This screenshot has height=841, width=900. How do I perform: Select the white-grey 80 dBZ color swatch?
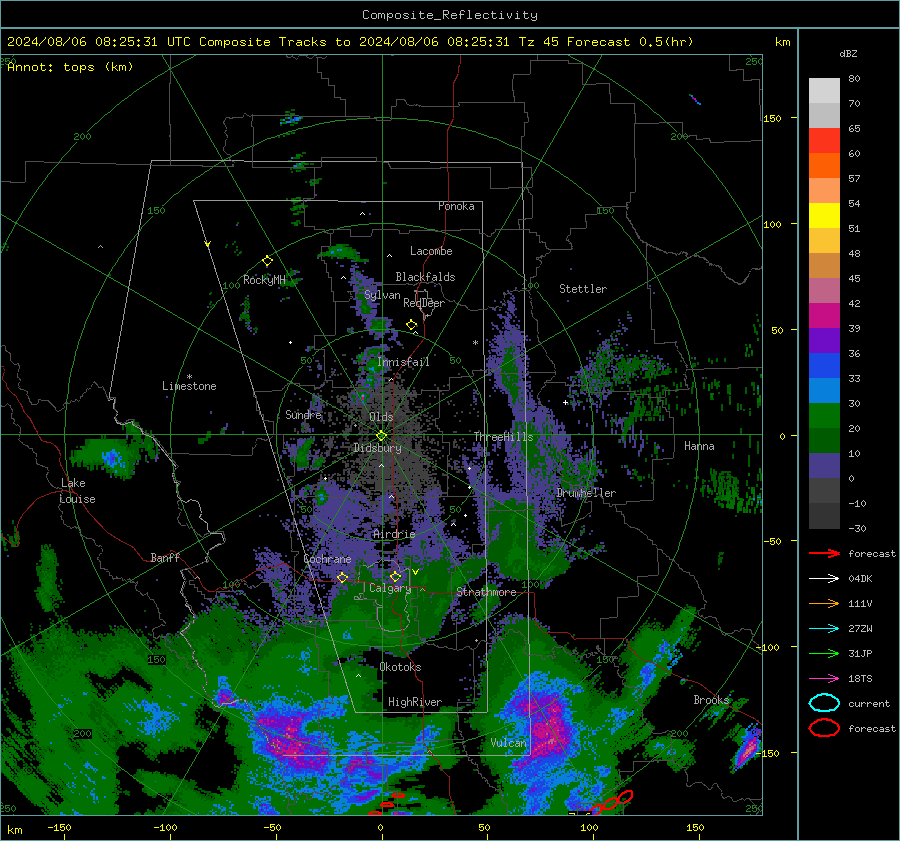(824, 90)
